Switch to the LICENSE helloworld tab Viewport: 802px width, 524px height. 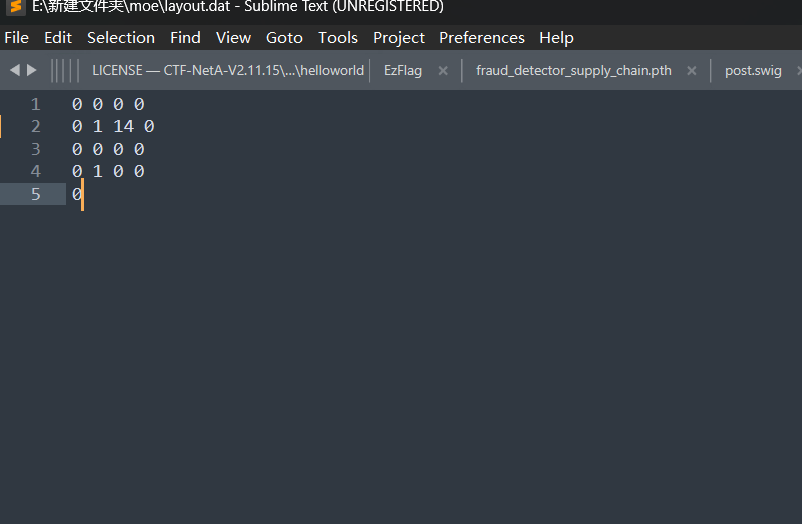click(227, 71)
